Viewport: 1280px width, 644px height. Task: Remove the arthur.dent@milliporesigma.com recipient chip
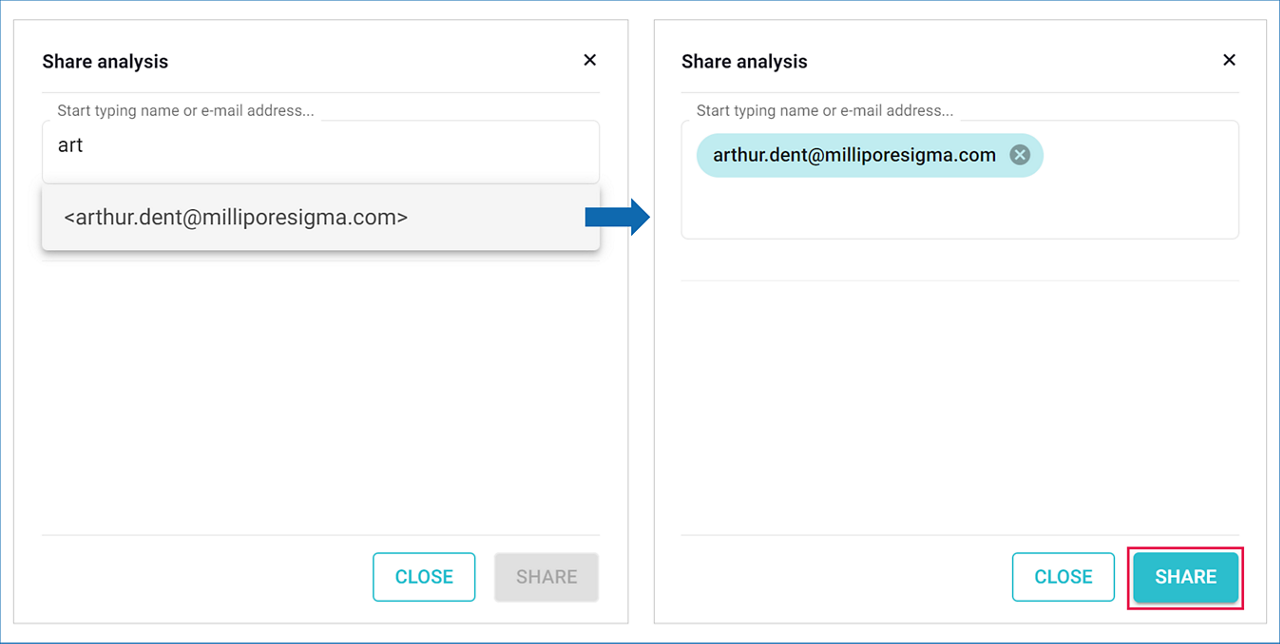(1019, 155)
